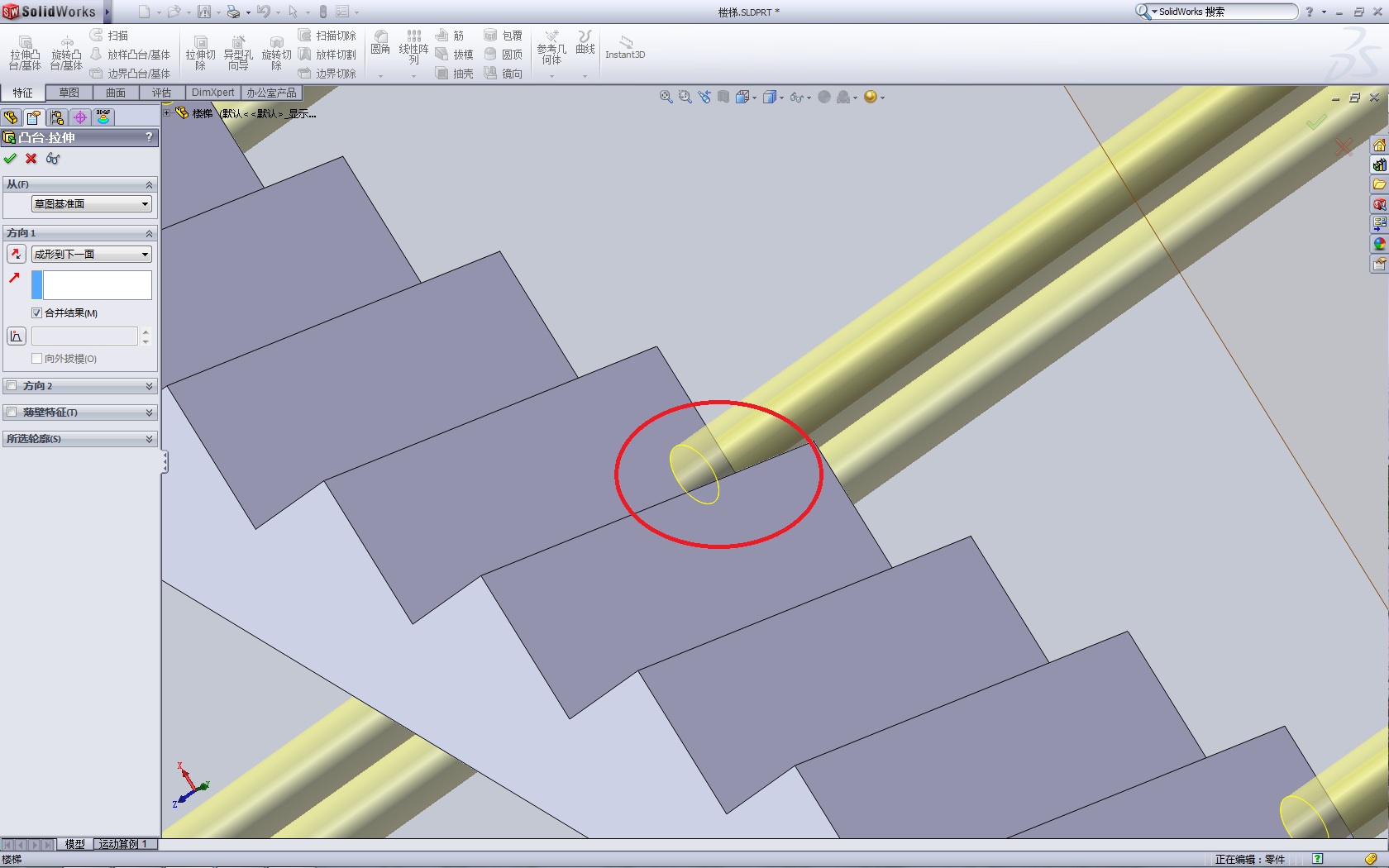Screen dimensions: 1389x868
Task: Expand the 楼梯 flyout feature tree node
Action: click(x=167, y=113)
